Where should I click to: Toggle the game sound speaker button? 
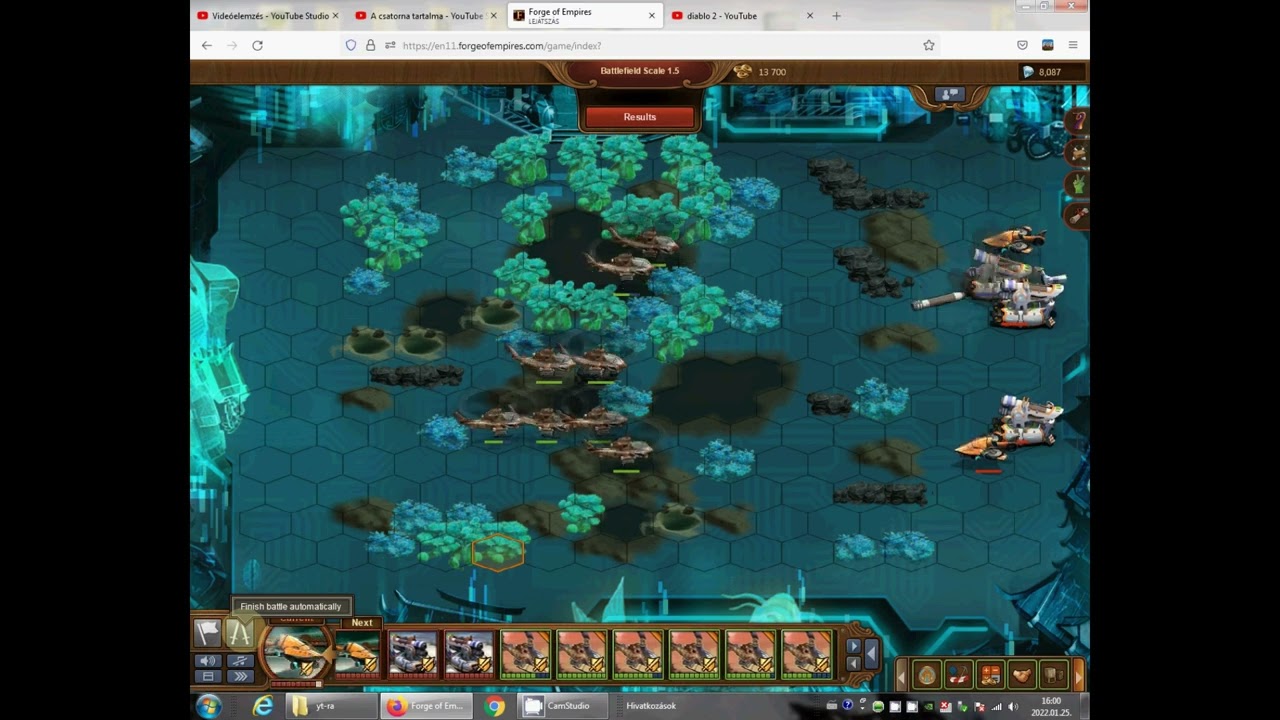point(208,661)
